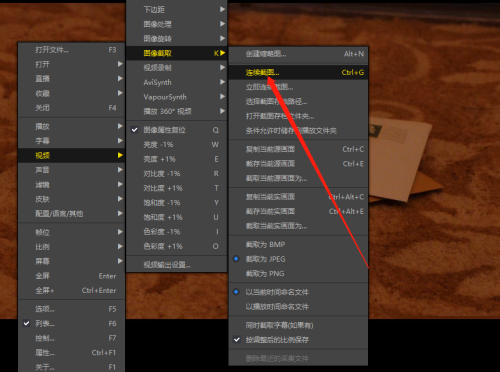Expand the 皮肤 submenu

(x=71, y=199)
